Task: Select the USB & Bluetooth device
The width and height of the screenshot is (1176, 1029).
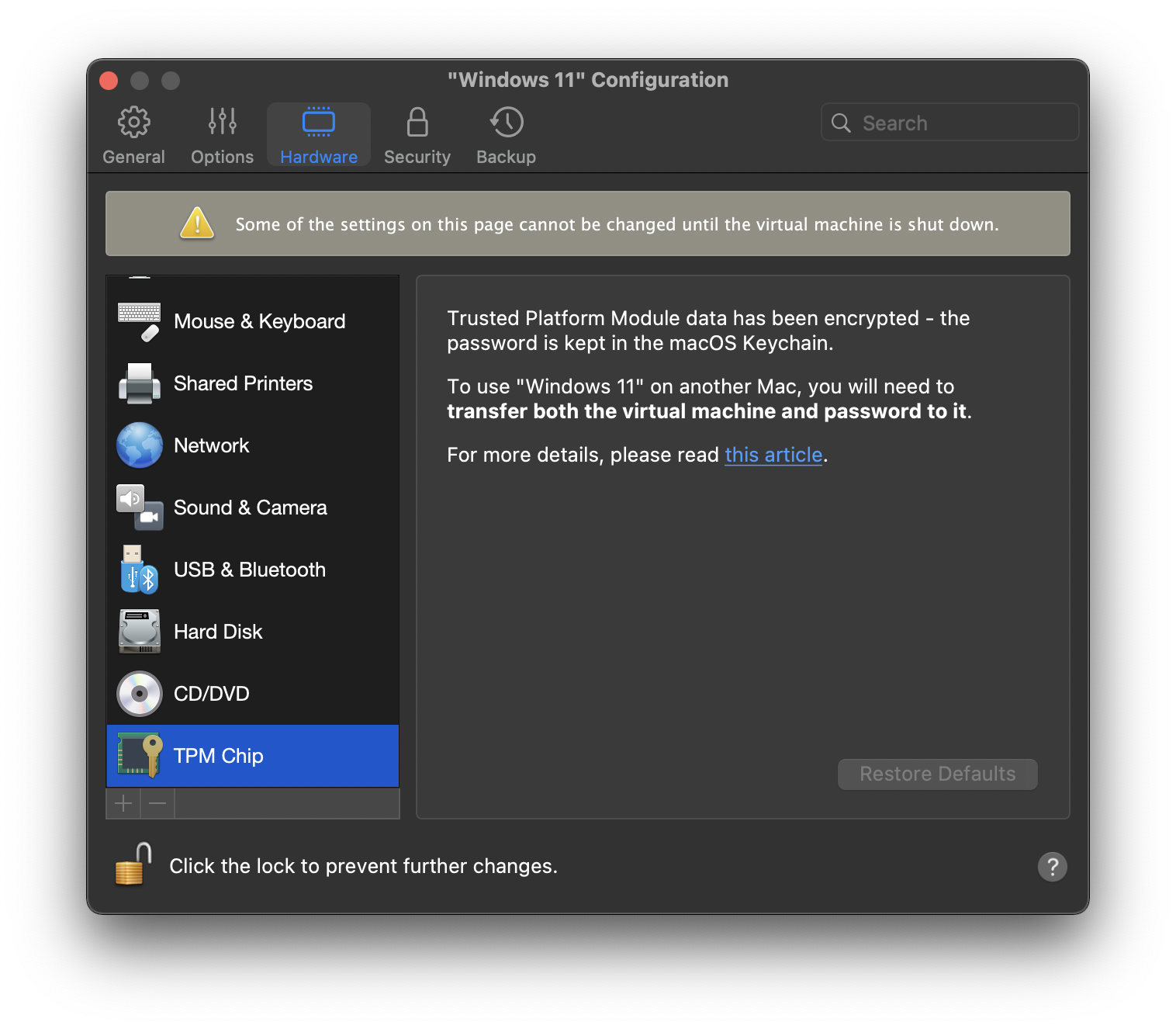Action: coord(249,570)
